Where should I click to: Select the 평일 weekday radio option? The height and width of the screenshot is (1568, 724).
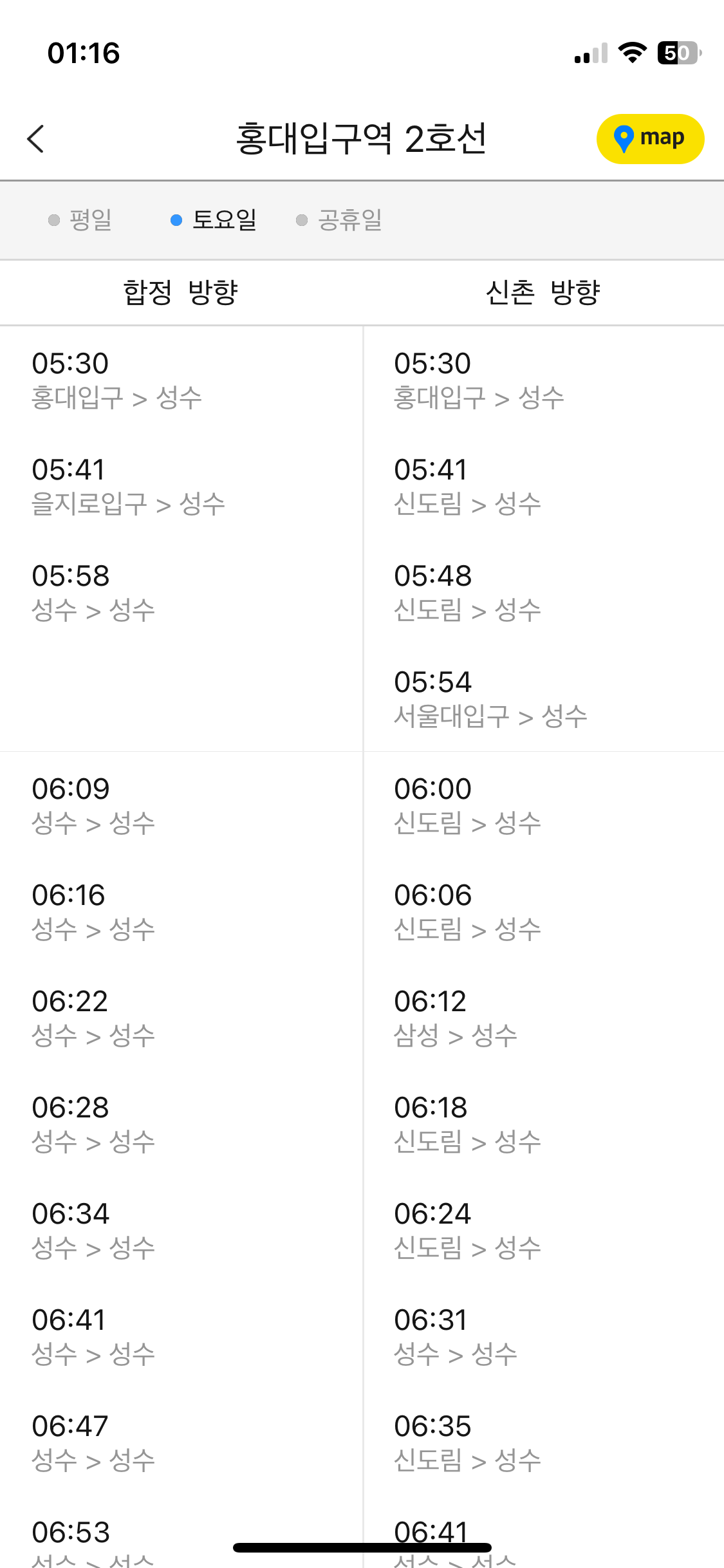(80, 220)
